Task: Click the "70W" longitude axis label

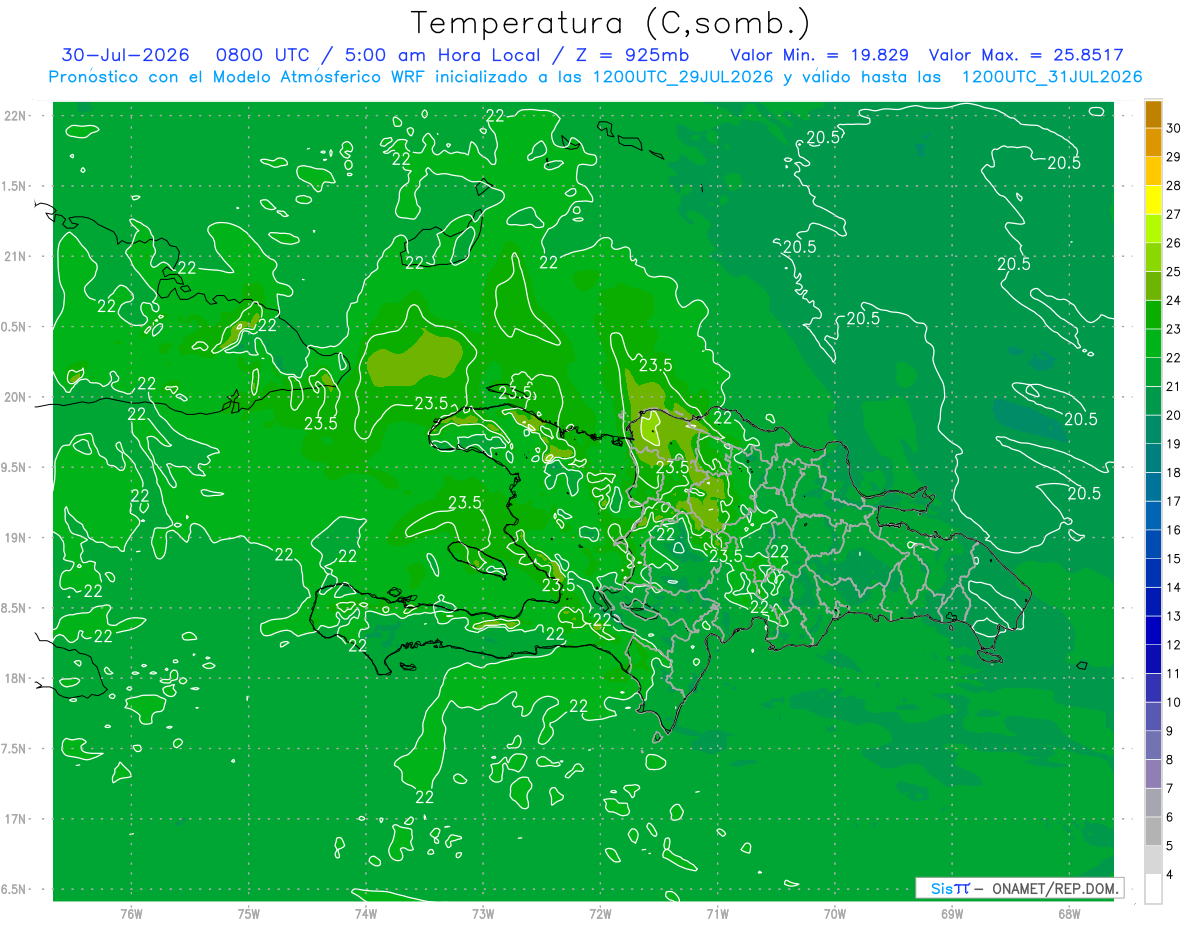Action: coord(835,914)
